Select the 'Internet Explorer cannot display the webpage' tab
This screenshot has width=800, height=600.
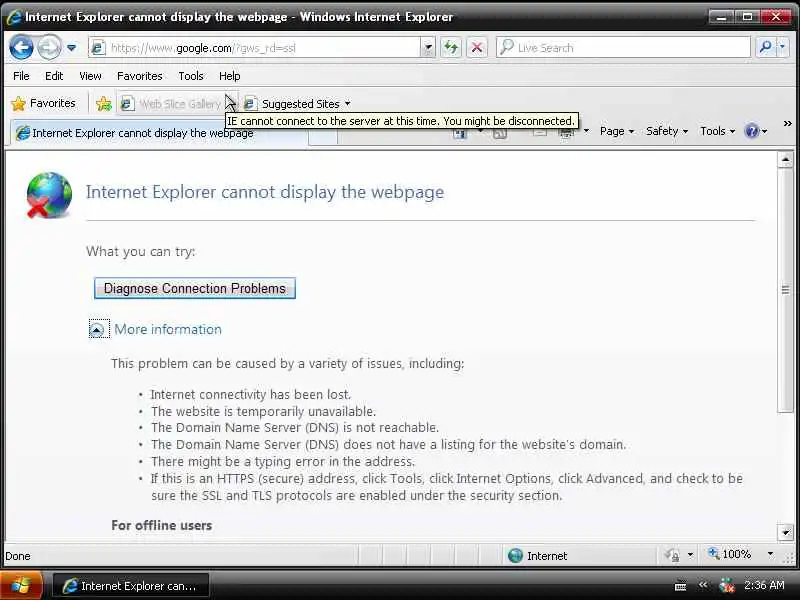click(x=158, y=133)
